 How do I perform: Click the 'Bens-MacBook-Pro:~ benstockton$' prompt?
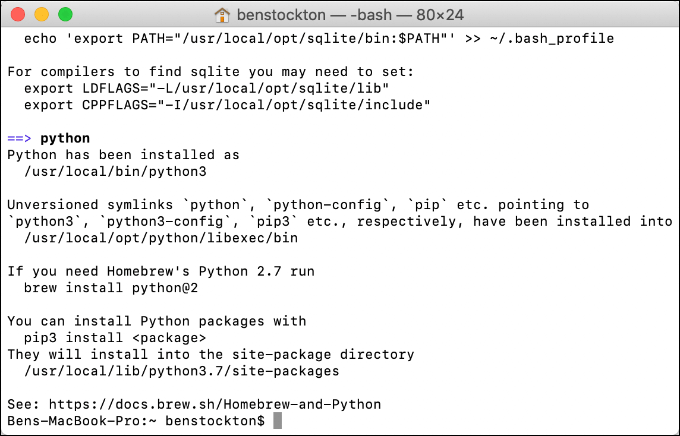coord(135,422)
